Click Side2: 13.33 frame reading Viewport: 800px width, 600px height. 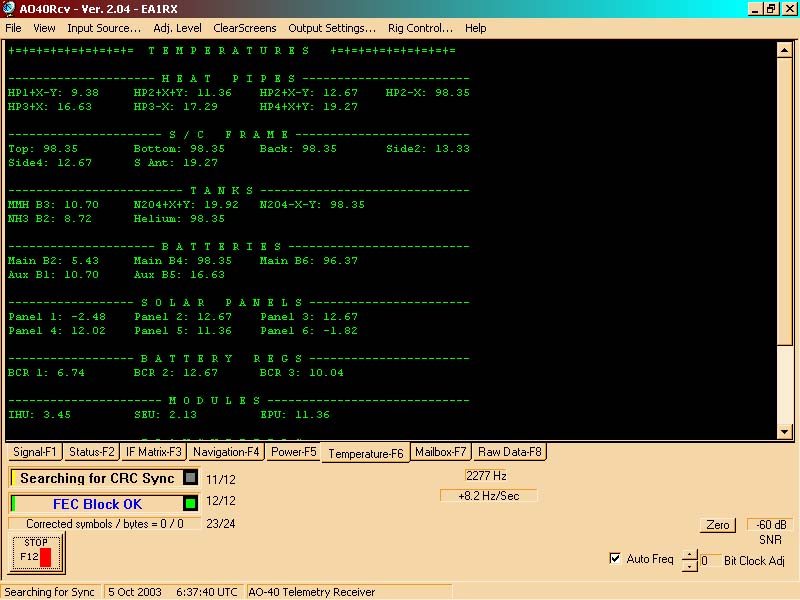pyautogui.click(x=428, y=148)
